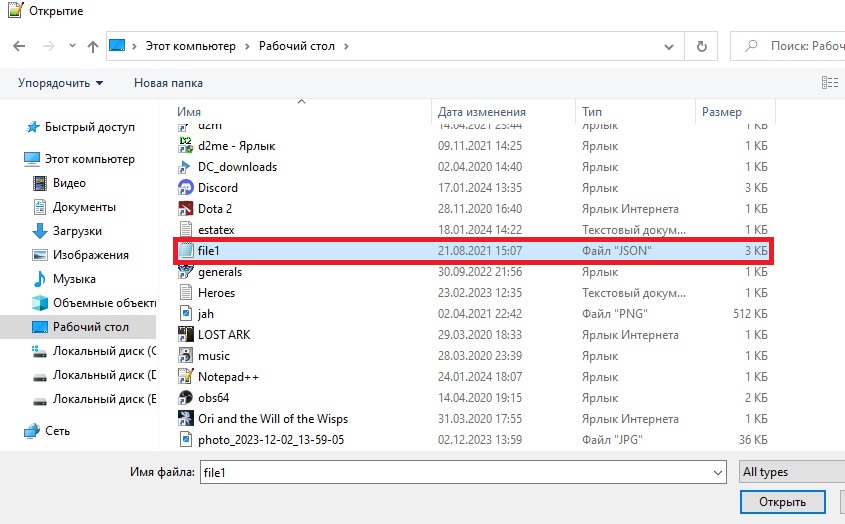Image resolution: width=845 pixels, height=524 pixels.
Task: Select the 'file1' JSON file icon
Action: click(186, 251)
